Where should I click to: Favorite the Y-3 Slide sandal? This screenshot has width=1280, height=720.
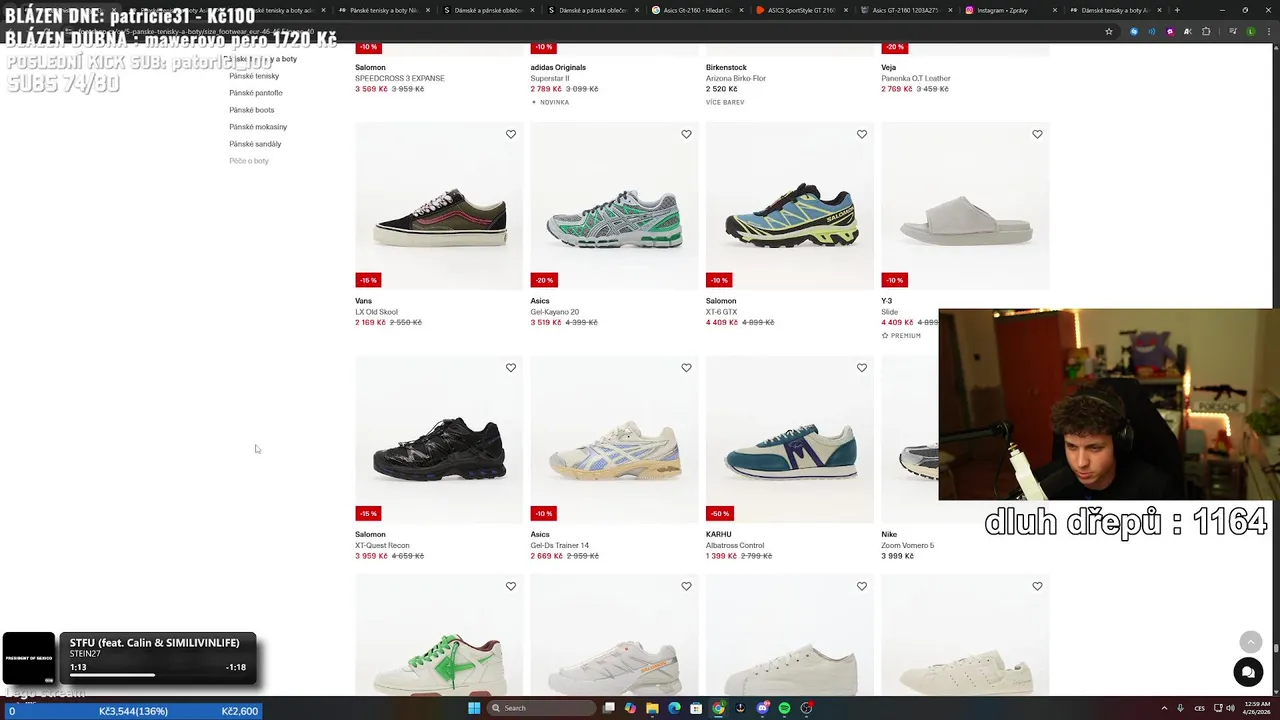click(1037, 134)
